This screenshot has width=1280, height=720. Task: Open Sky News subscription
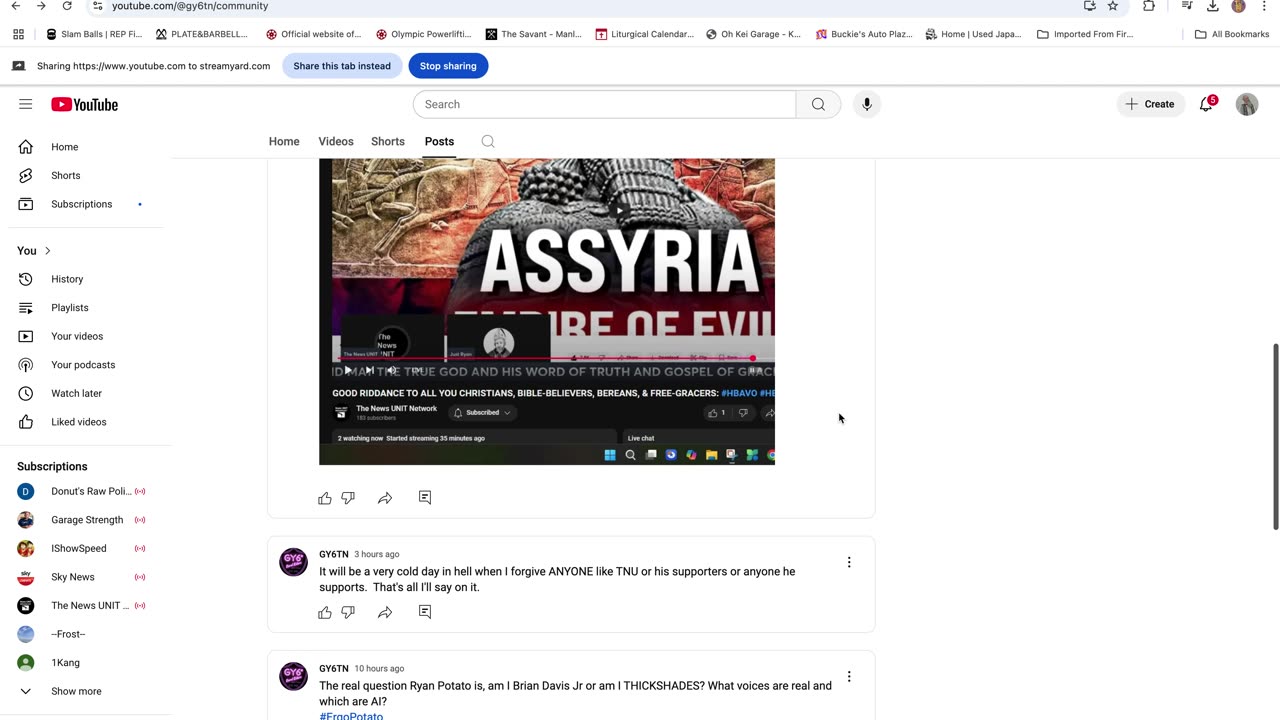pyautogui.click(x=86, y=577)
